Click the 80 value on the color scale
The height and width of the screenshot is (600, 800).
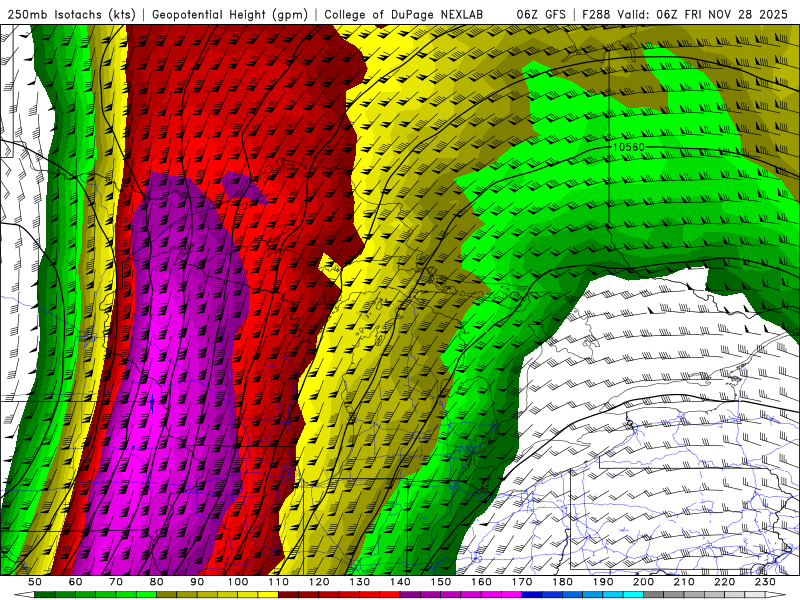[x=157, y=582]
